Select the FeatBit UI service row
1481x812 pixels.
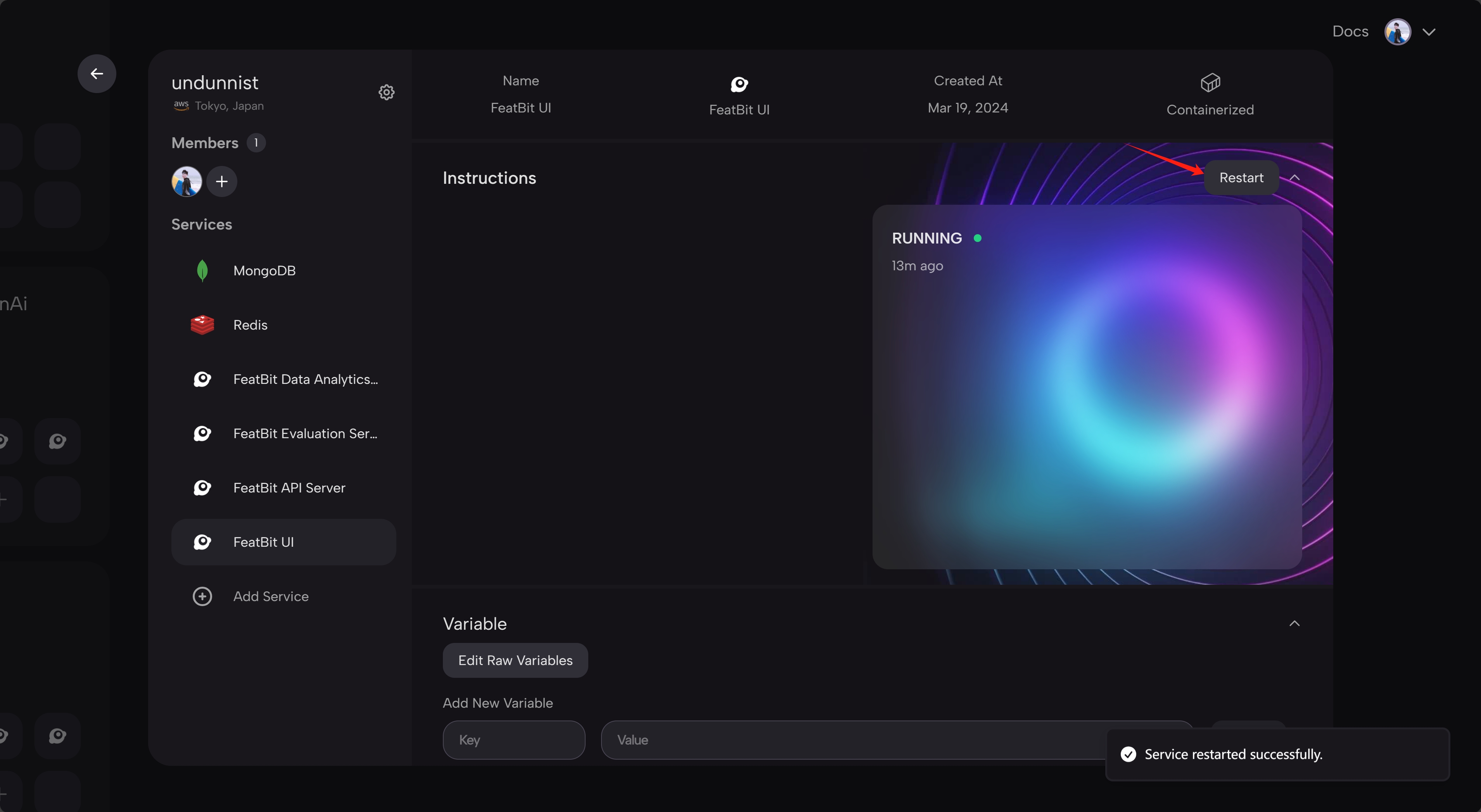(283, 542)
